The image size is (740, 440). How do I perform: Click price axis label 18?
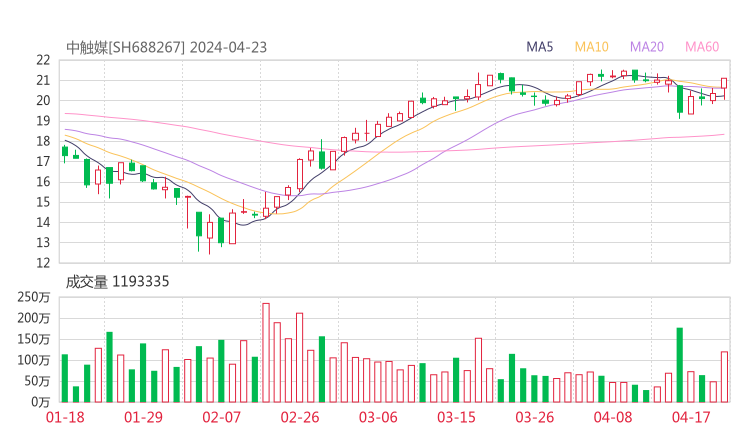coord(43,141)
